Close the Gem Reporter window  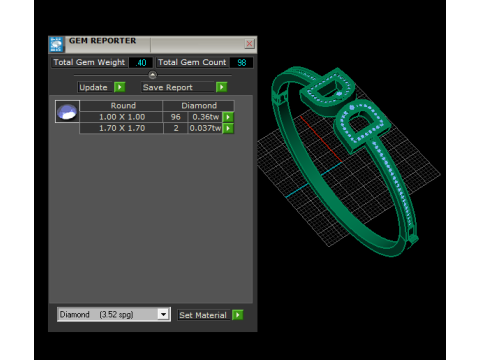point(249,44)
